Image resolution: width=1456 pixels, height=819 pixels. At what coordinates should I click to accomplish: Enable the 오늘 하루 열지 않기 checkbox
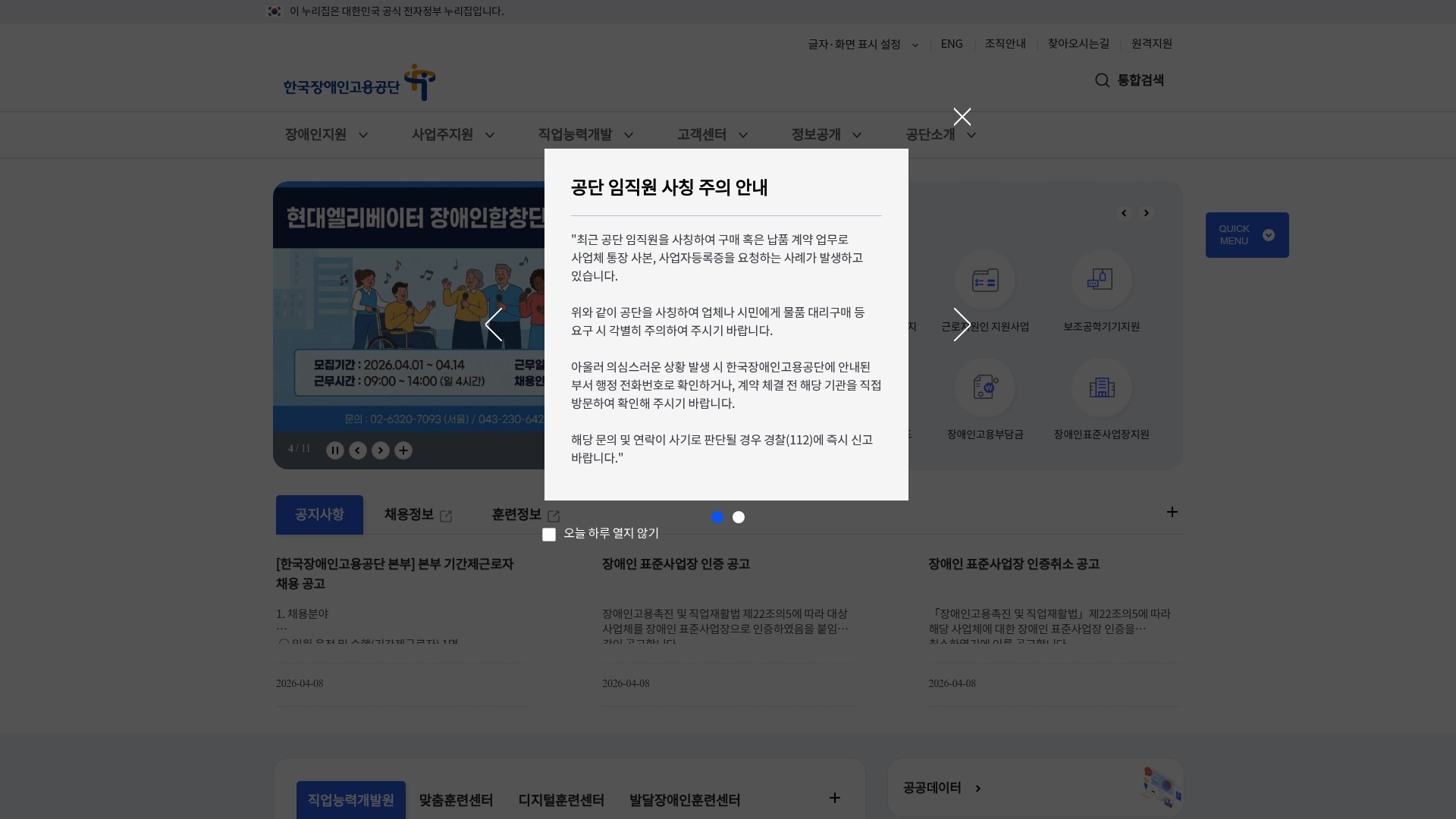549,535
